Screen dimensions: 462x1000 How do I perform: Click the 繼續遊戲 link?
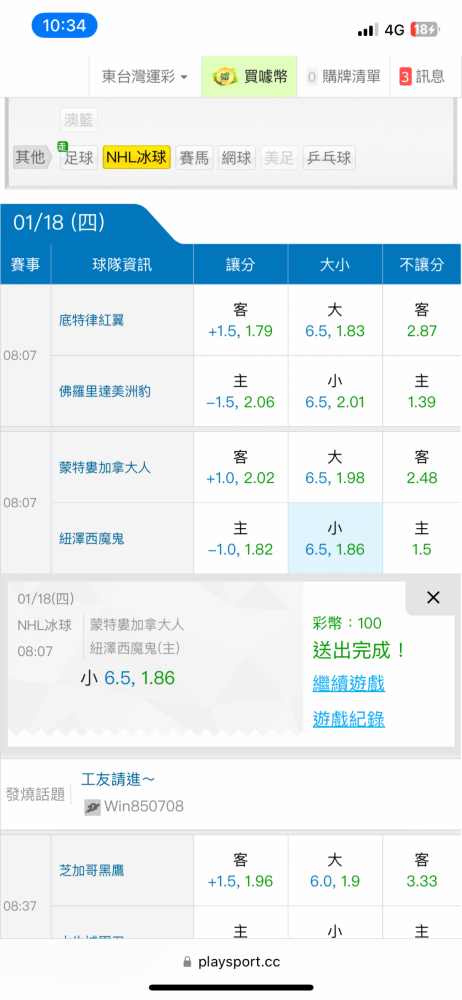point(348,684)
